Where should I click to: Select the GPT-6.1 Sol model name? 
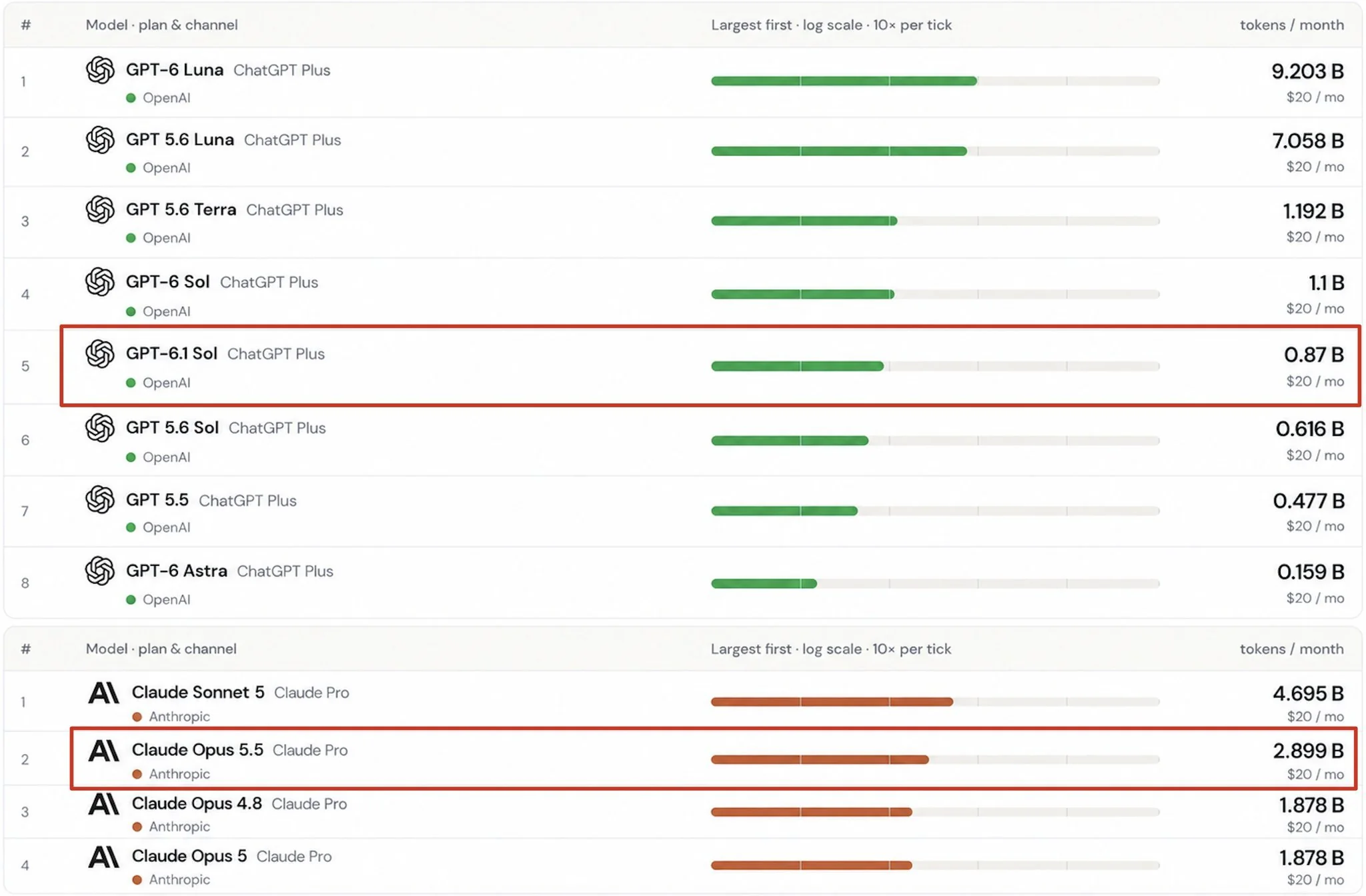[x=171, y=353]
